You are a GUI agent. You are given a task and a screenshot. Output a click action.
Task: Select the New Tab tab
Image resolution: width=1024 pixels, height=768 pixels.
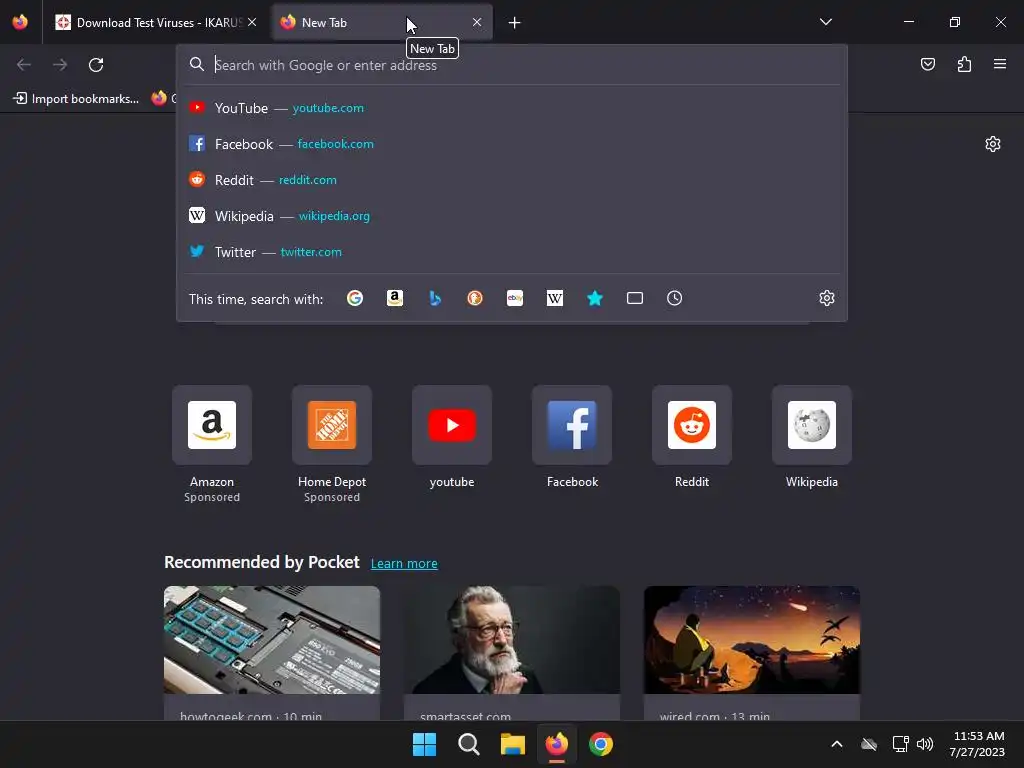(x=381, y=22)
